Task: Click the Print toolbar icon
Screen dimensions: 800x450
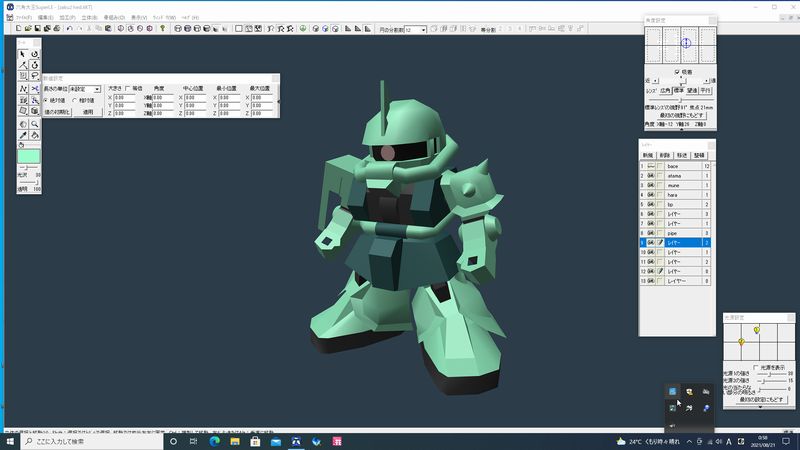Action: tap(57, 29)
